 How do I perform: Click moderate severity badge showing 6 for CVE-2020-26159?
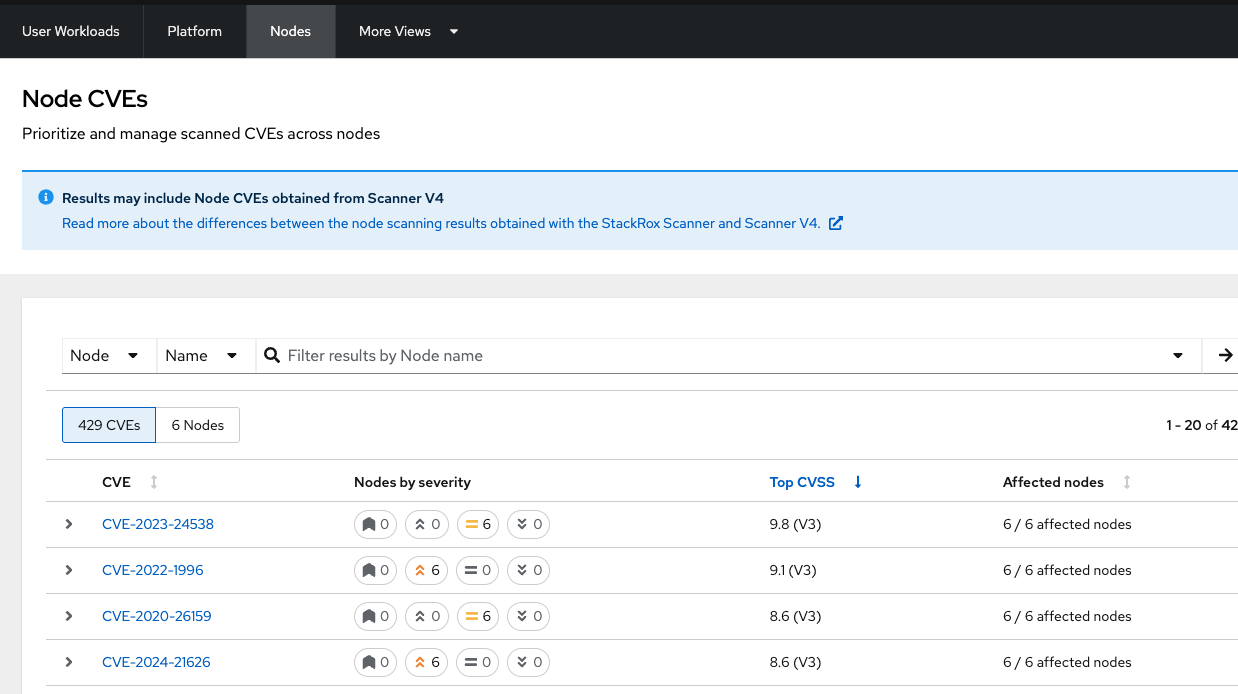477,616
